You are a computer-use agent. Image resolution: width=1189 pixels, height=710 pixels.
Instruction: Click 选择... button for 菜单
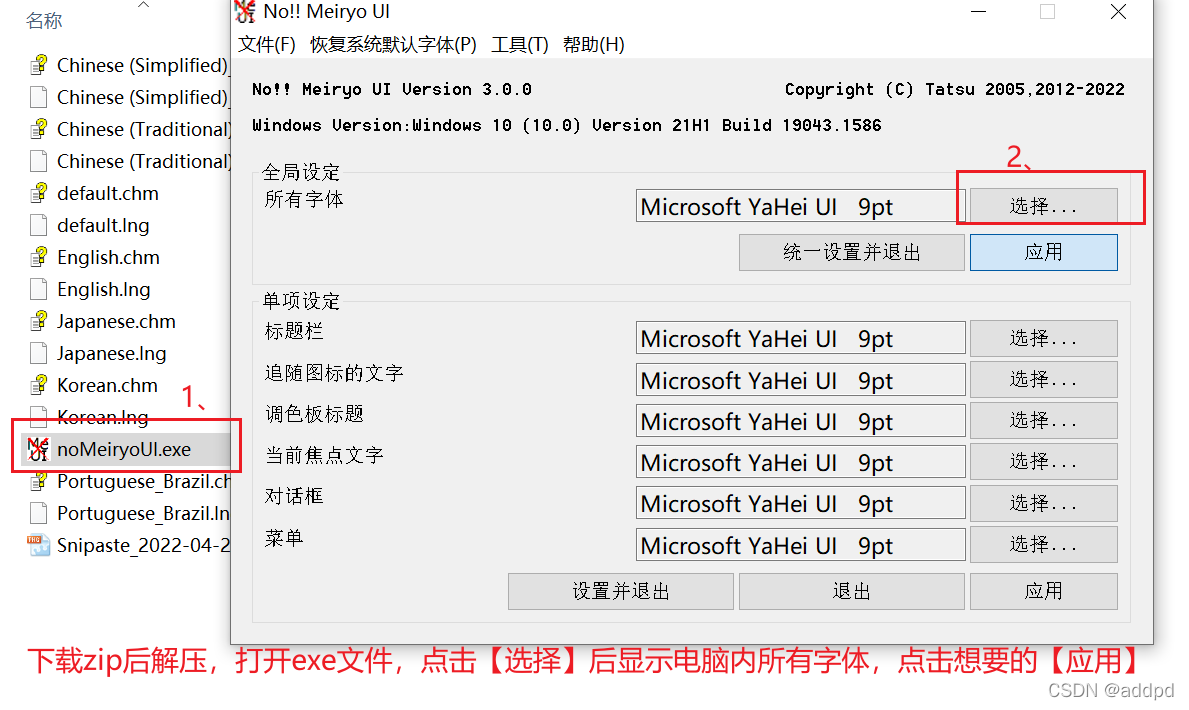pyautogui.click(x=1043, y=544)
